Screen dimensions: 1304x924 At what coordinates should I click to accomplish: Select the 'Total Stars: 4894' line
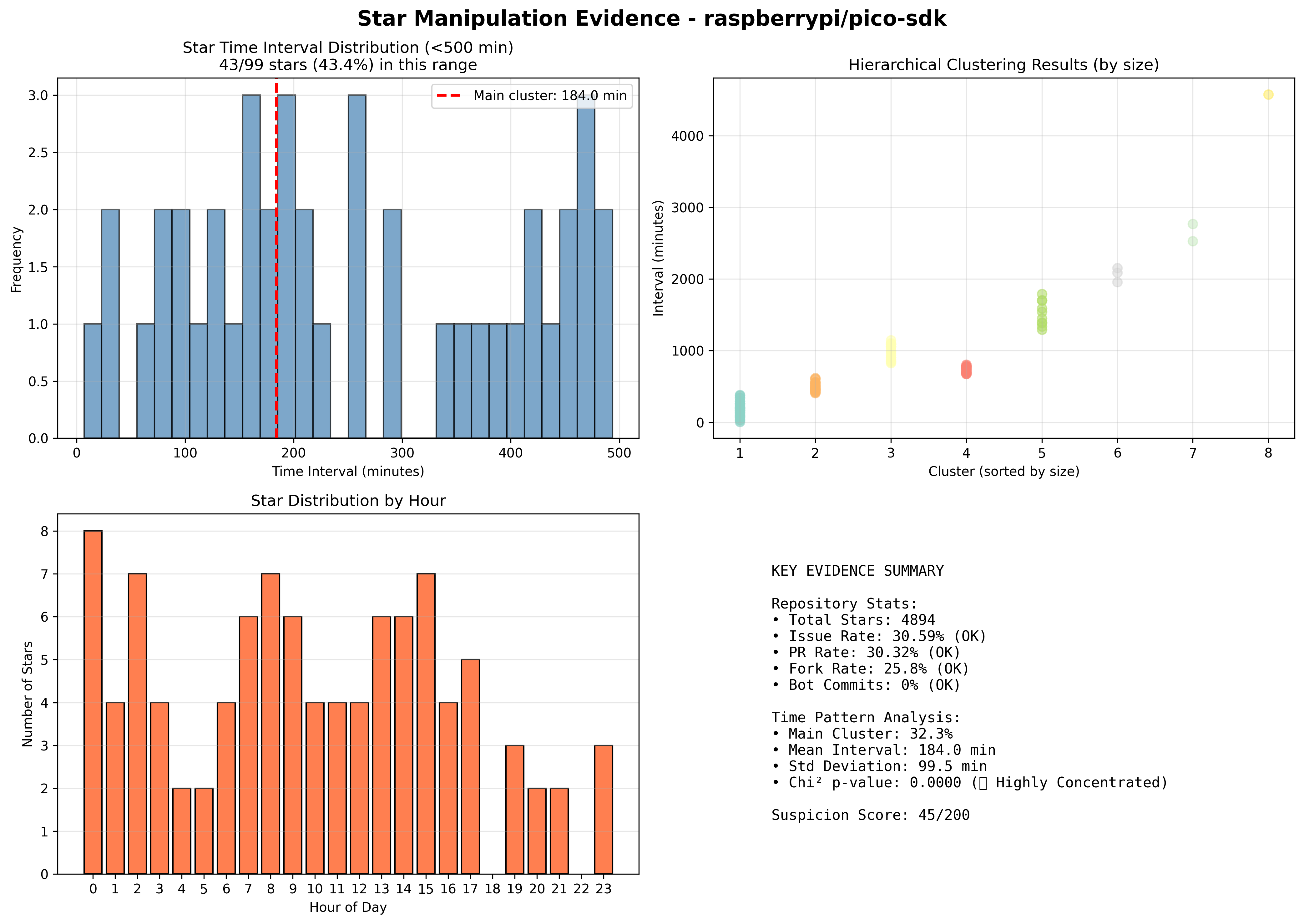(x=853, y=620)
